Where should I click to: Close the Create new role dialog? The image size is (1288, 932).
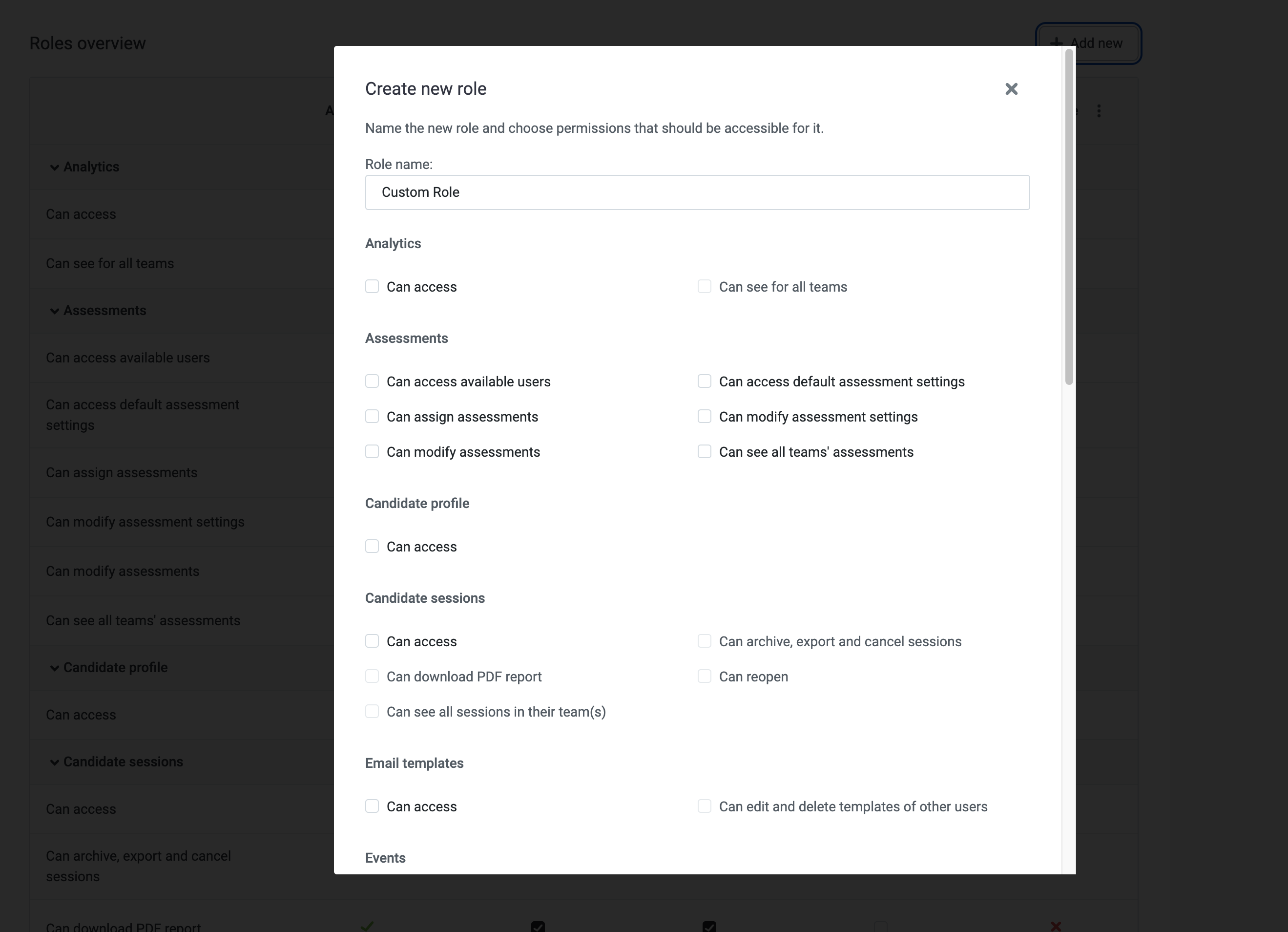tap(1011, 88)
